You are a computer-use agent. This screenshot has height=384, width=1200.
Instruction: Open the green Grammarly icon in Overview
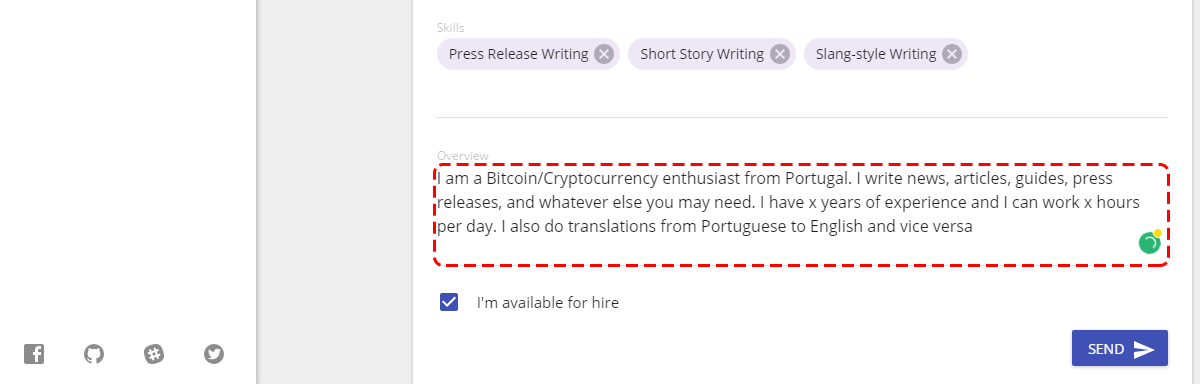[1150, 242]
